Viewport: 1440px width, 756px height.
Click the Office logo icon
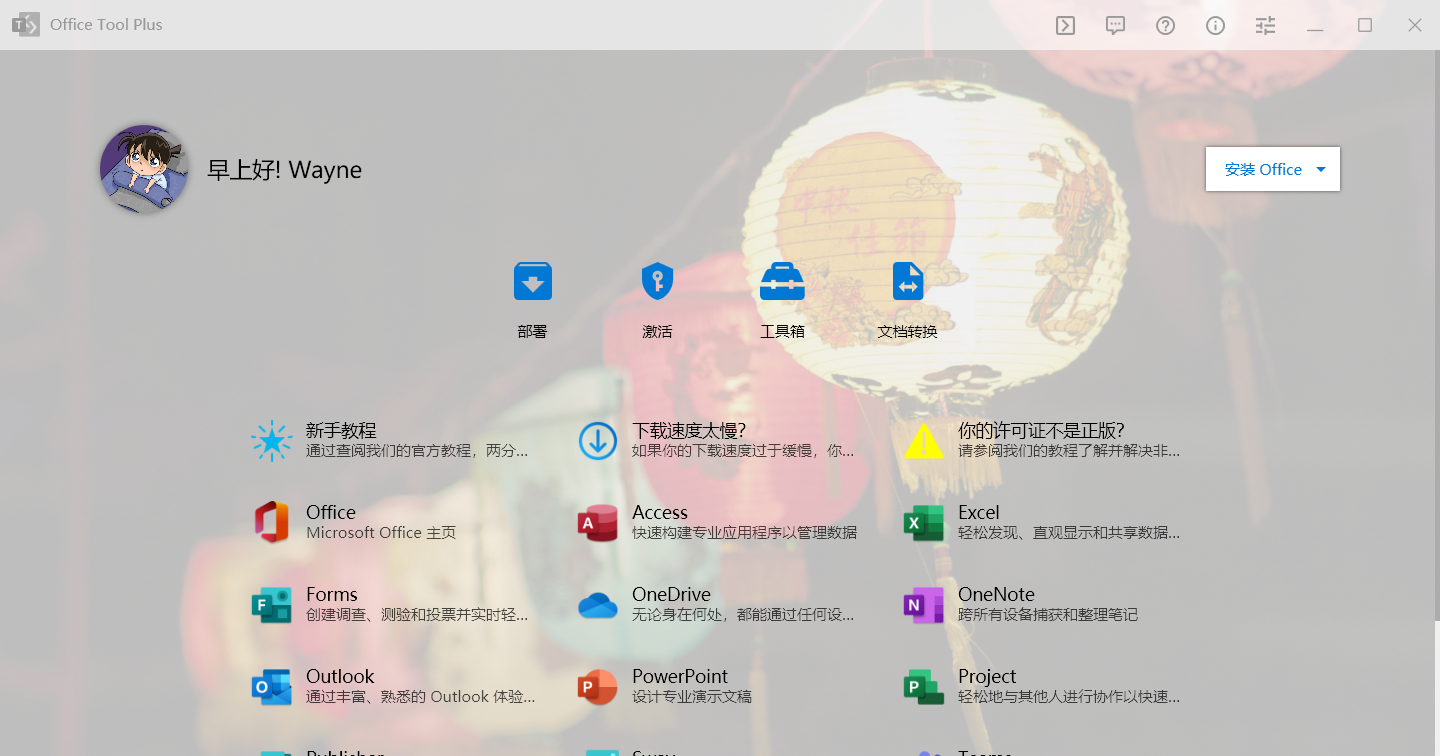pyautogui.click(x=272, y=522)
